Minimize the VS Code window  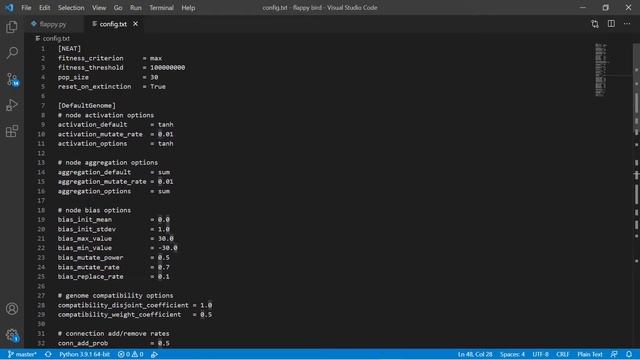coord(583,7)
